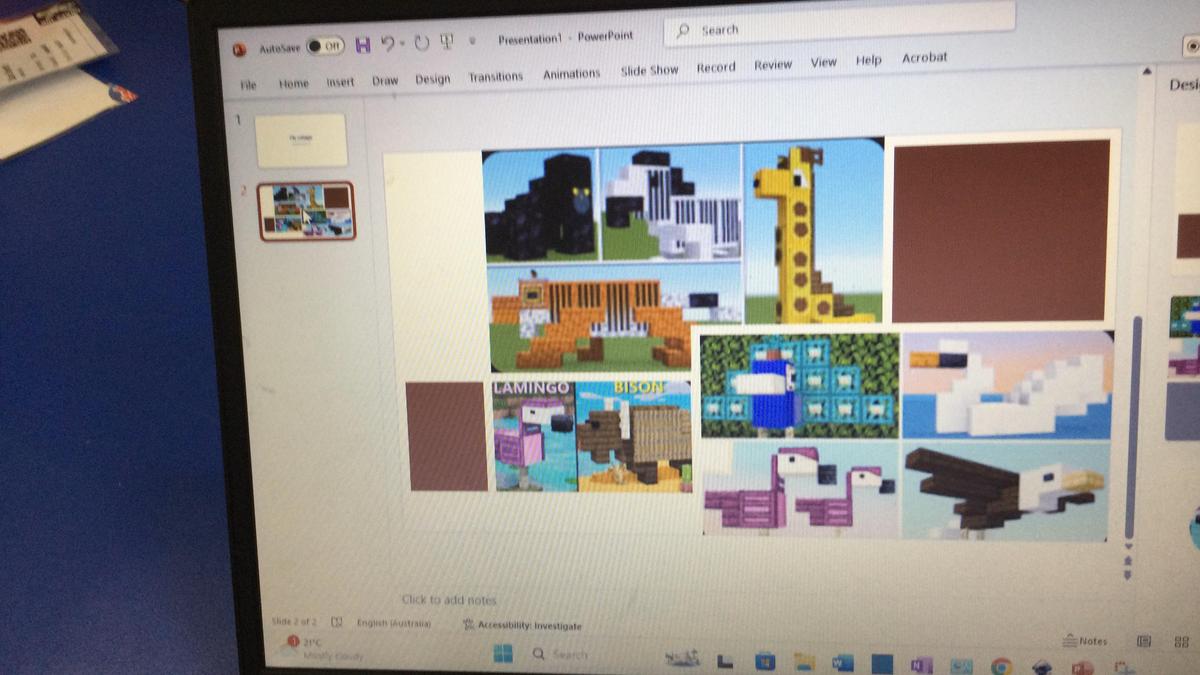Select the zebra picture on the slide

point(671,203)
